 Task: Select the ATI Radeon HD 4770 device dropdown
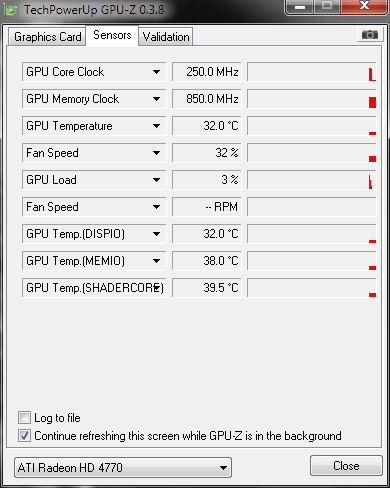pyautogui.click(x=123, y=467)
